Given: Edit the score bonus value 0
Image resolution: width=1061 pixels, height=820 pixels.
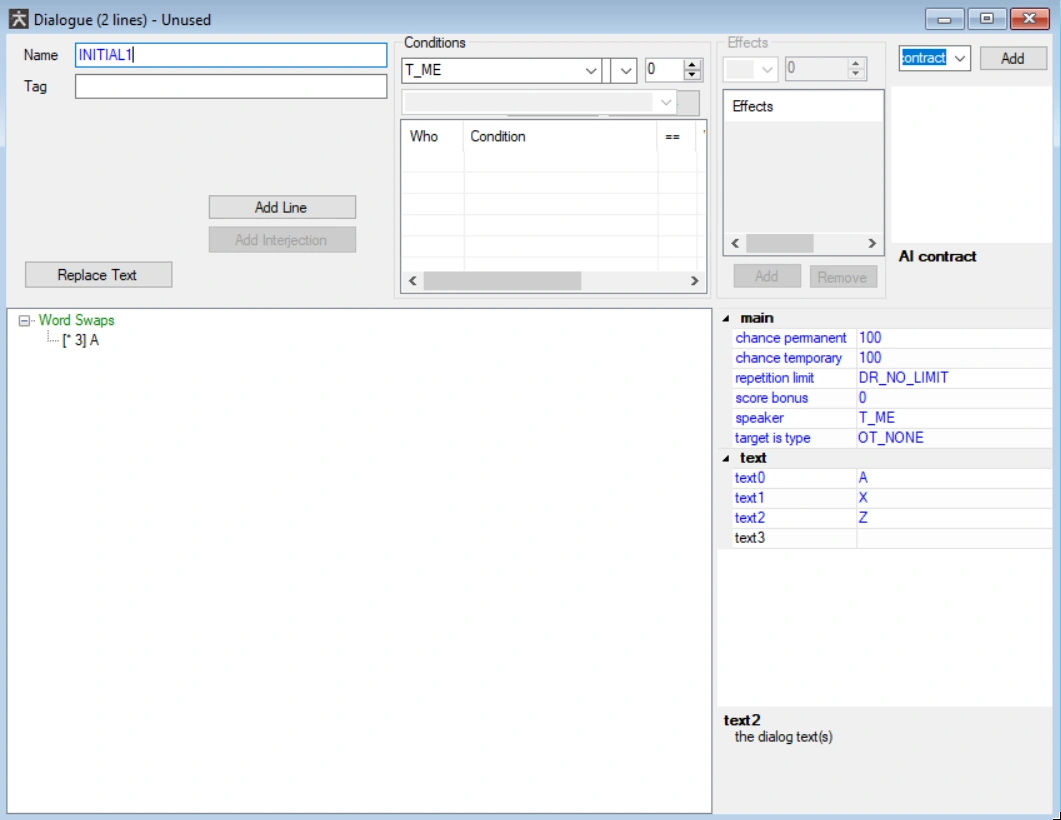Looking at the screenshot, I should (953, 398).
